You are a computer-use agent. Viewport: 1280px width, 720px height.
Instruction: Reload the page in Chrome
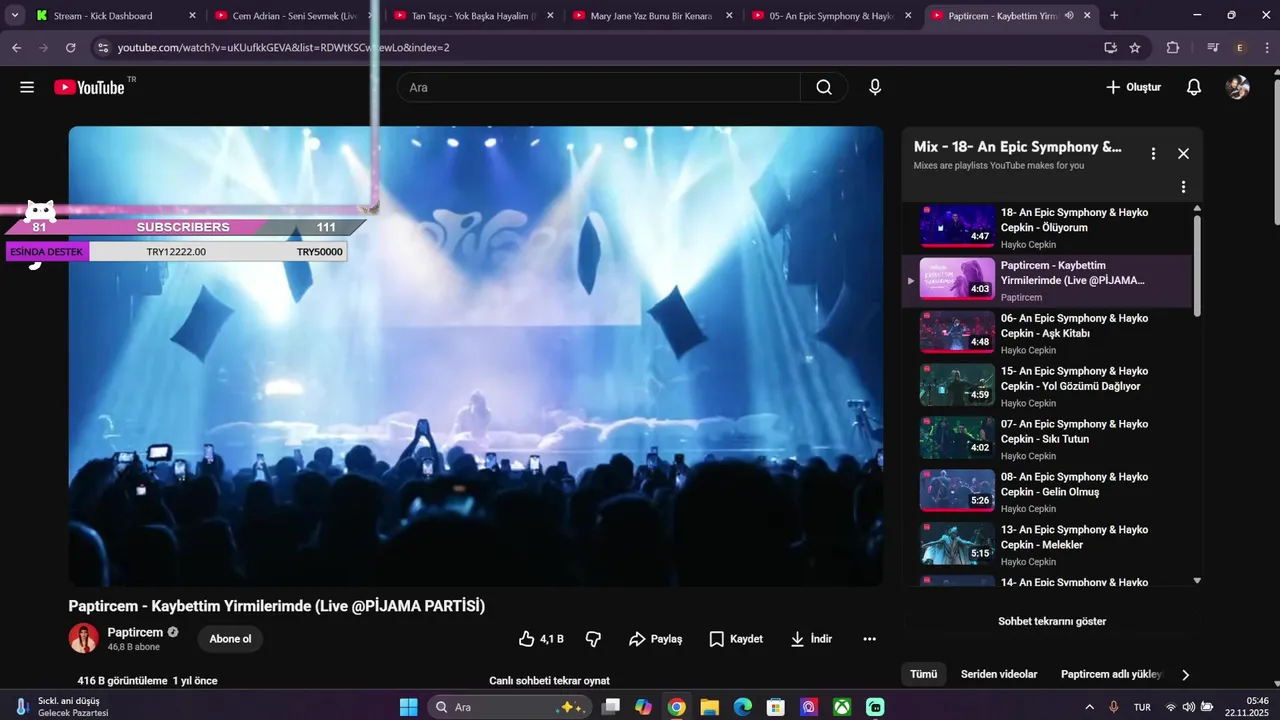tap(70, 47)
